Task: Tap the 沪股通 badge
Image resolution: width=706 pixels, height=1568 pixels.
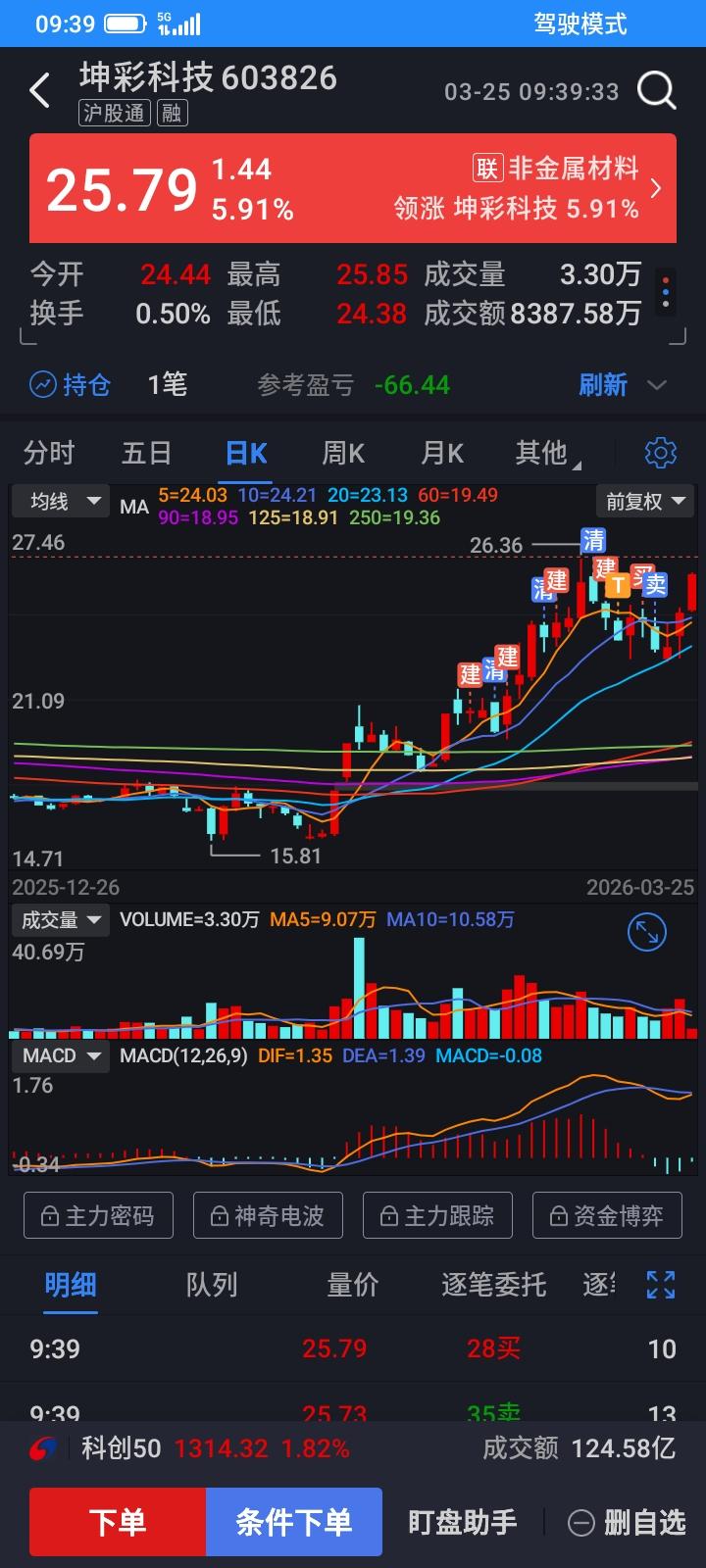Action: [115, 113]
